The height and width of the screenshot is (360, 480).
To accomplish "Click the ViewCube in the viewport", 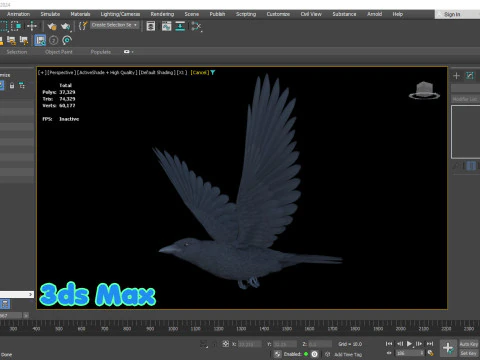I will click(x=424, y=90).
